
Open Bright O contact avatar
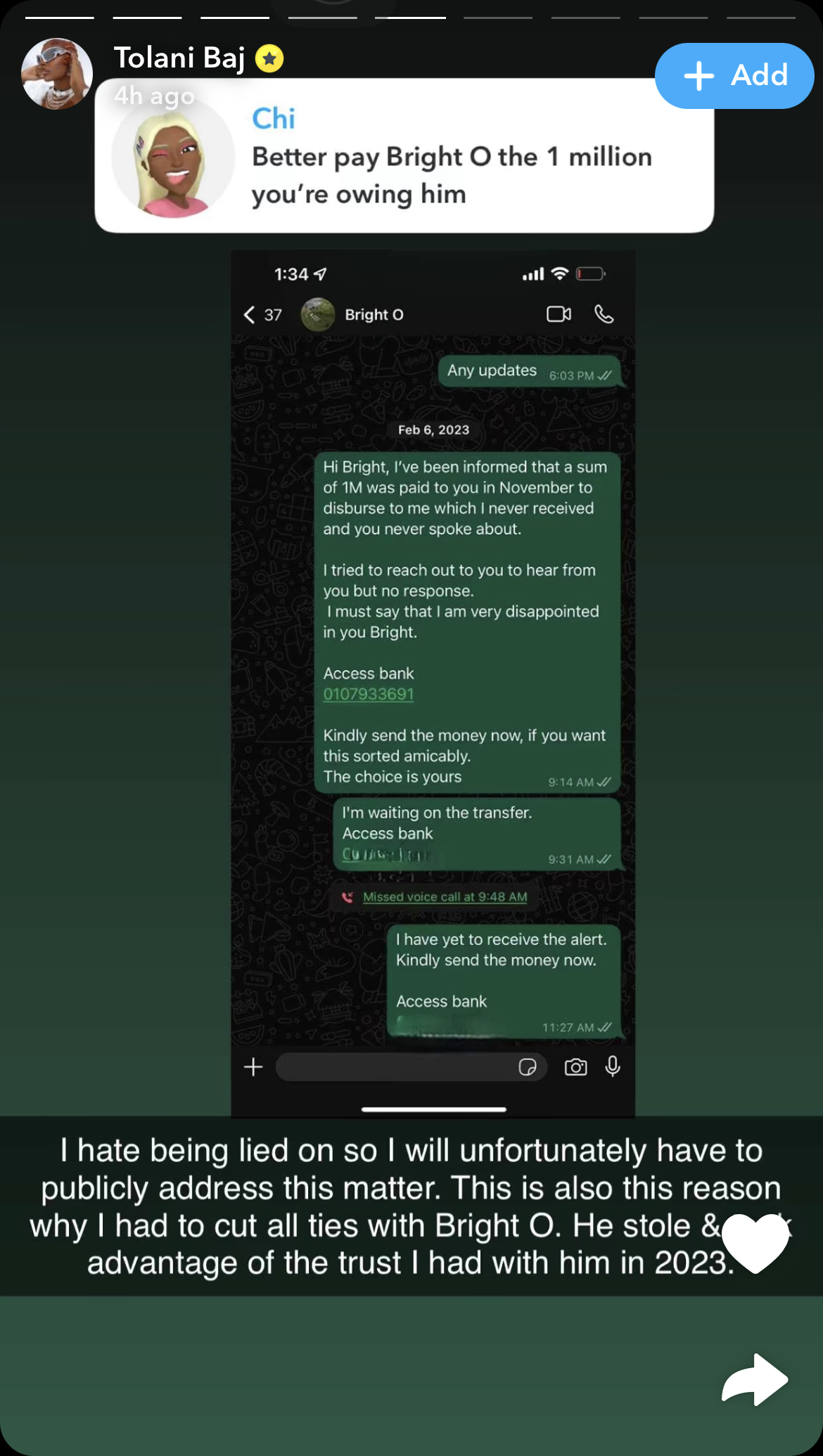318,314
